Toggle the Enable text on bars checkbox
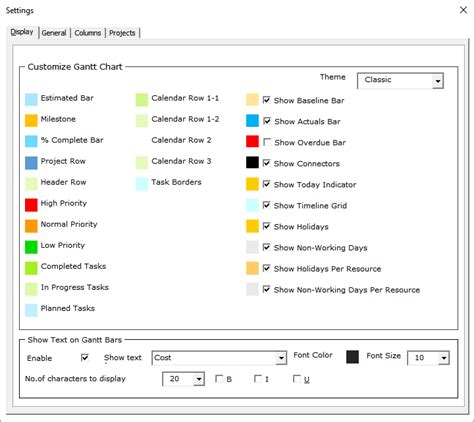The image size is (474, 422). tap(85, 357)
